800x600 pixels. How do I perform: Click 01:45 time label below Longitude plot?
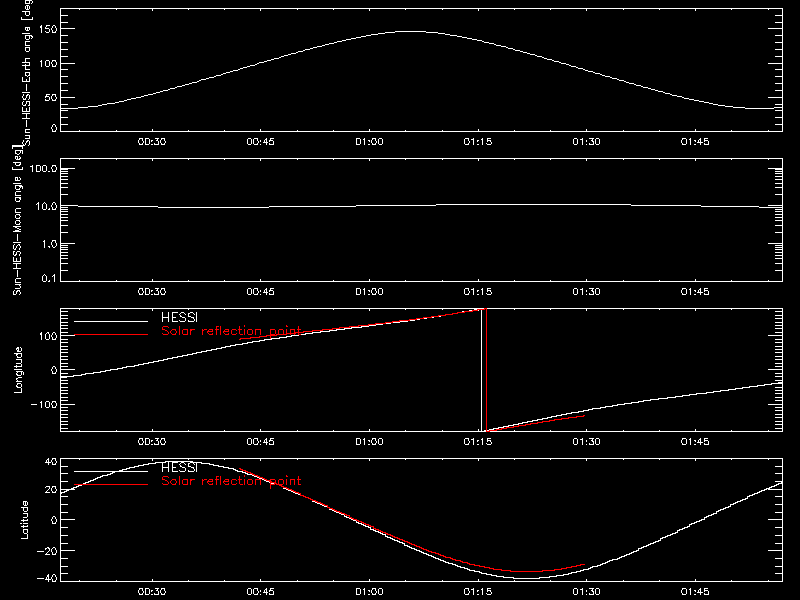tap(695, 442)
